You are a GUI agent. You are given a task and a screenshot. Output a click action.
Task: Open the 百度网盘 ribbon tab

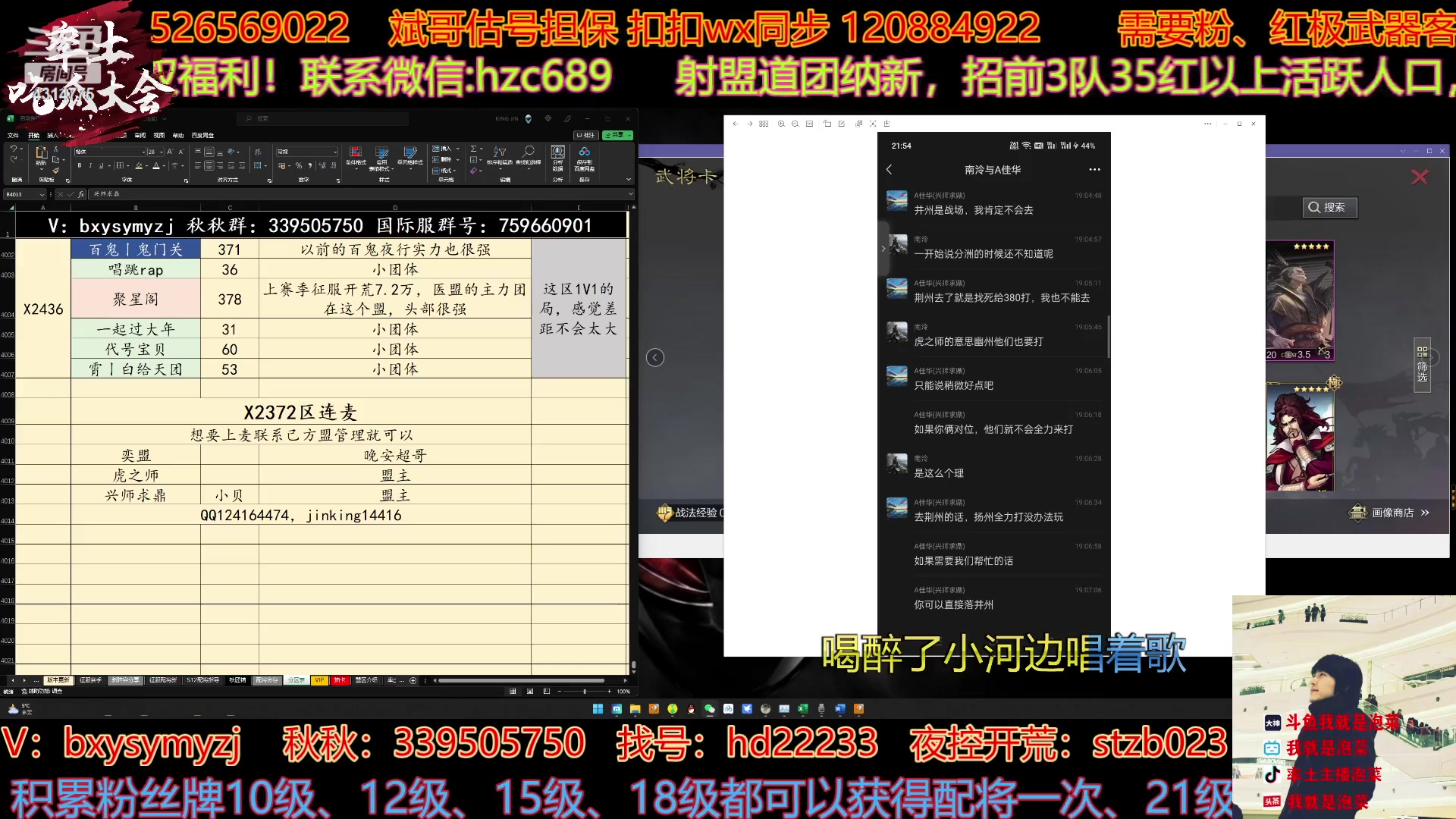pyautogui.click(x=202, y=136)
